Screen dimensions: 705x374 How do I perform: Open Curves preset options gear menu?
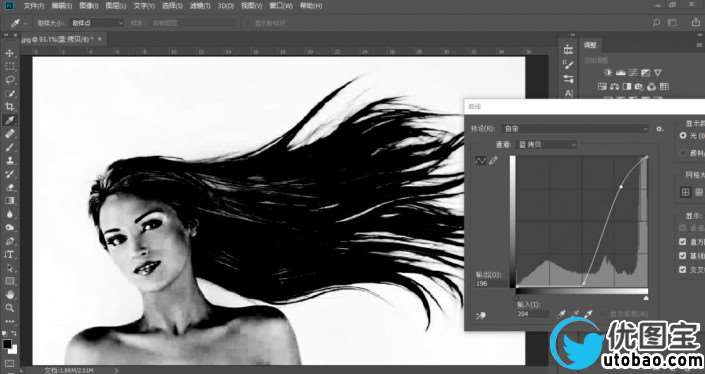659,129
